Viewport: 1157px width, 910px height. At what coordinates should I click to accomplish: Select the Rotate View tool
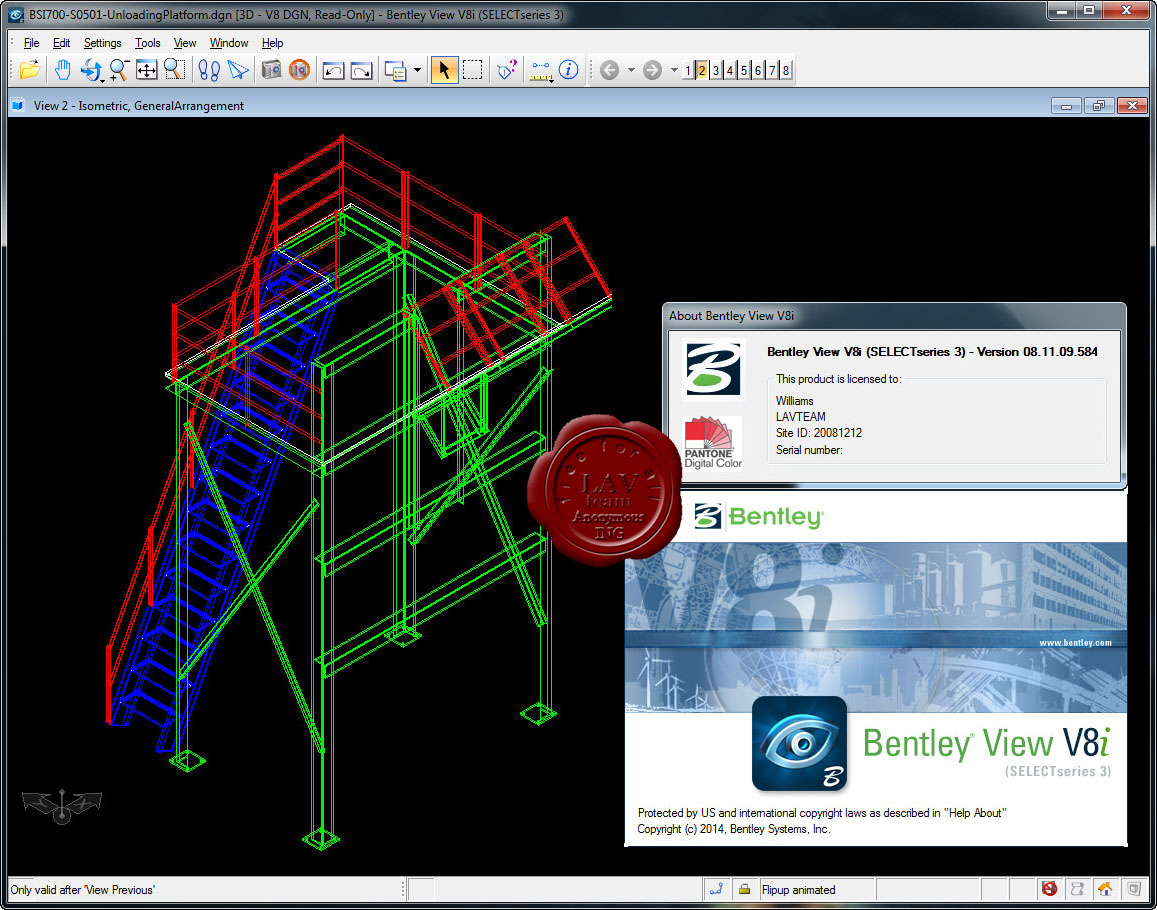(x=91, y=70)
